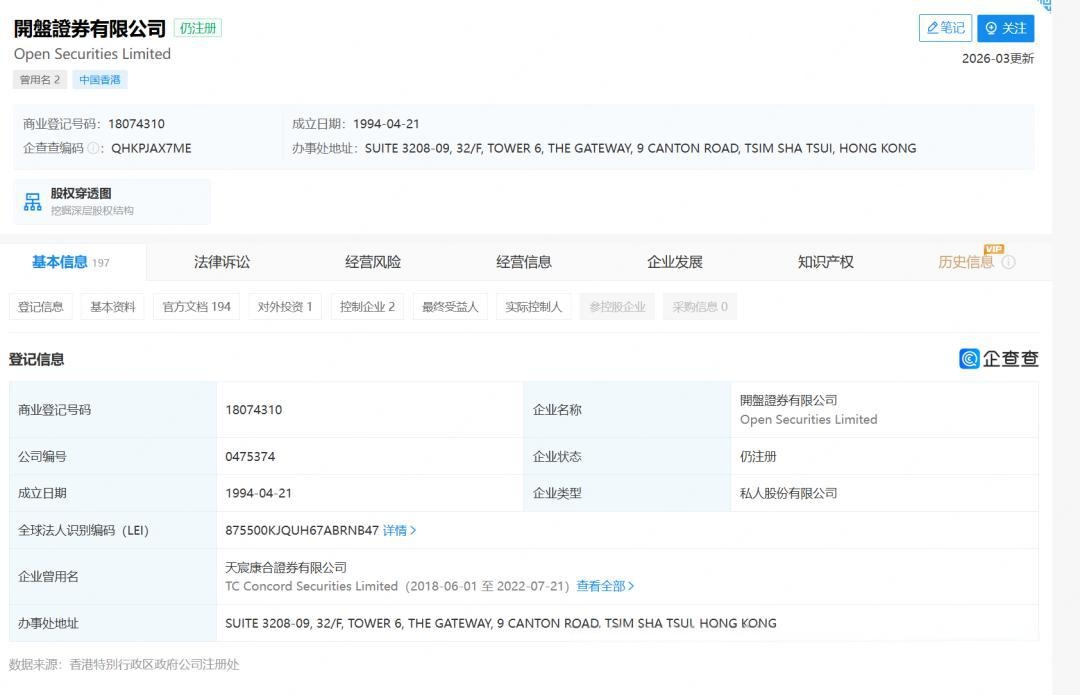Click the 18074310 value in the table
Image resolution: width=1080 pixels, height=695 pixels.
(253, 410)
